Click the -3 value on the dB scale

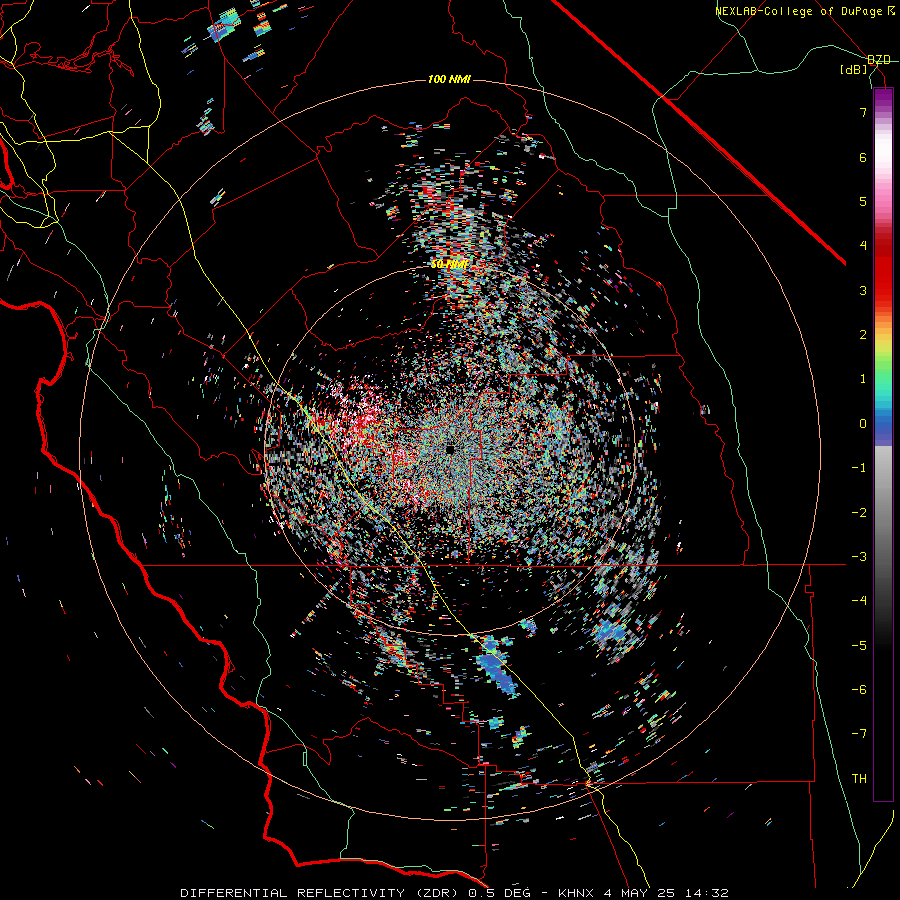click(859, 557)
